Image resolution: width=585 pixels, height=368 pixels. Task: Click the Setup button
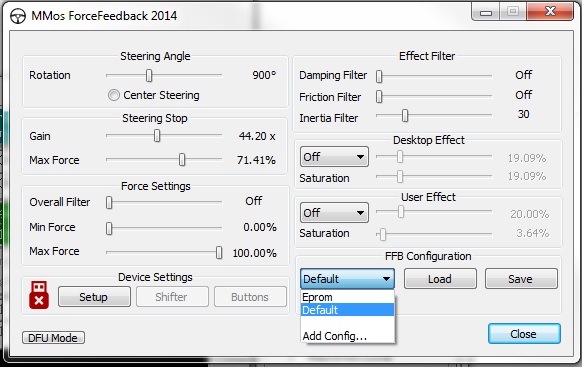94,297
